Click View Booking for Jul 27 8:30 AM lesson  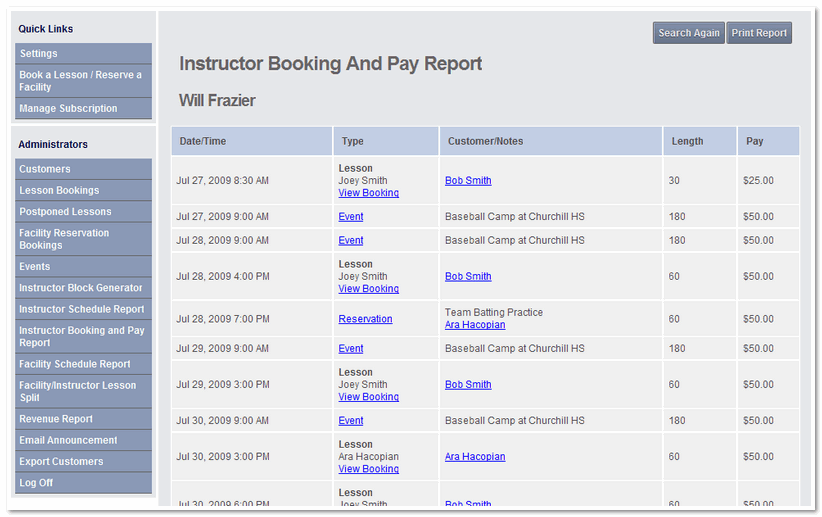(x=368, y=193)
